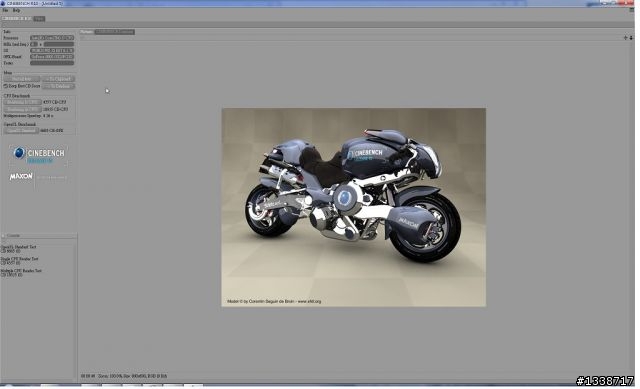Click the To Database button

click(58, 86)
